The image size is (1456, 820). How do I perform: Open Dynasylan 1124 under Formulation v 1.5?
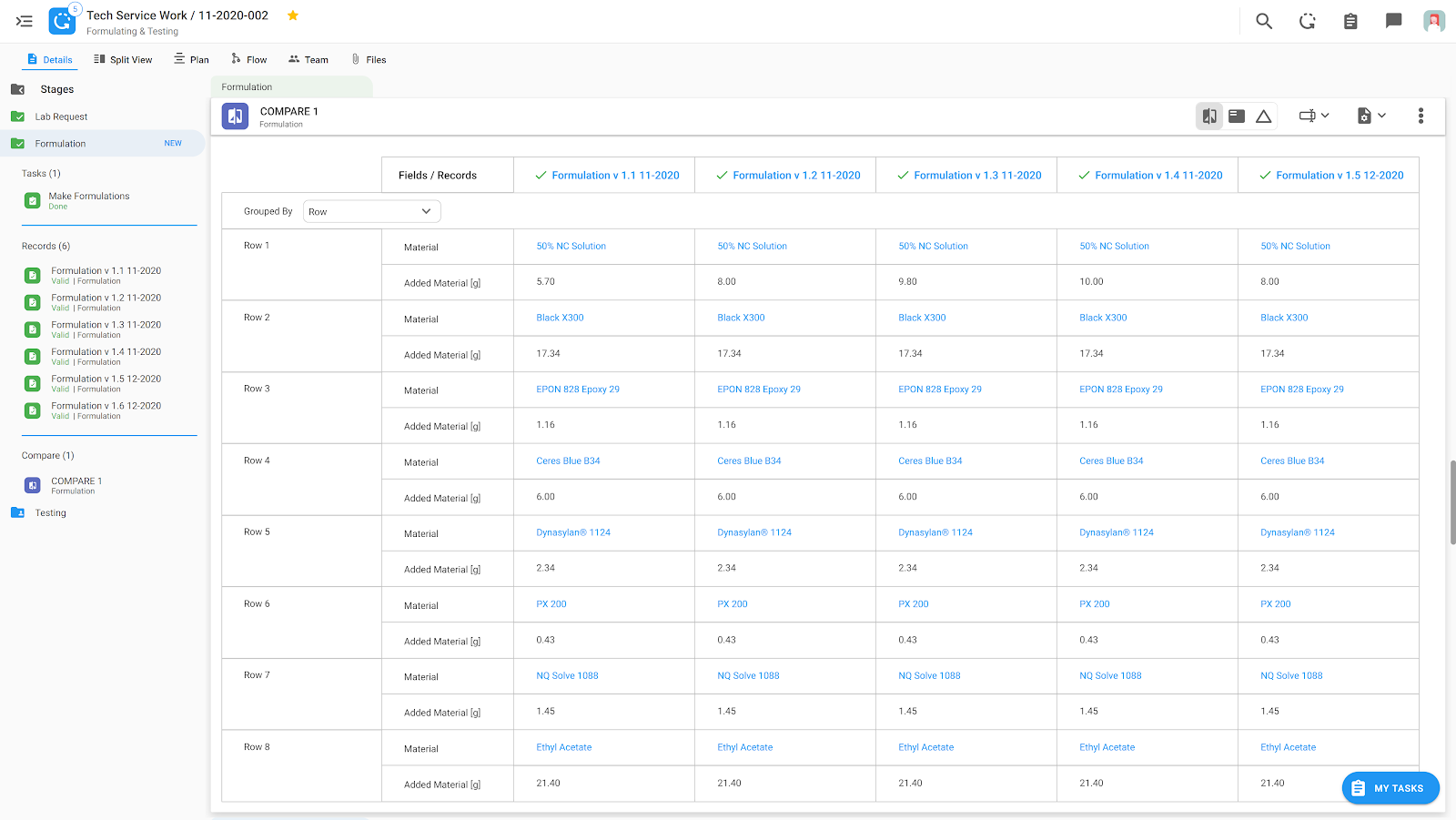click(x=1298, y=533)
